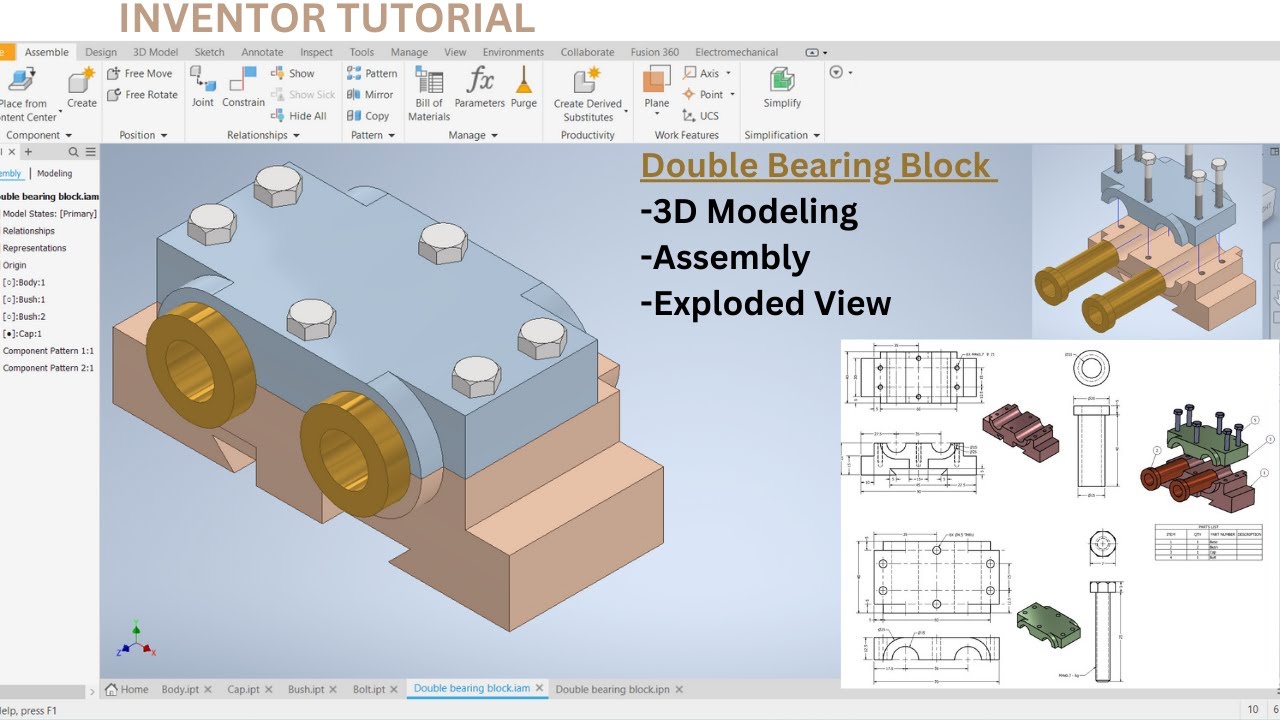Click the Home document tab icon
This screenshot has height=720, width=1280.
(x=112, y=689)
